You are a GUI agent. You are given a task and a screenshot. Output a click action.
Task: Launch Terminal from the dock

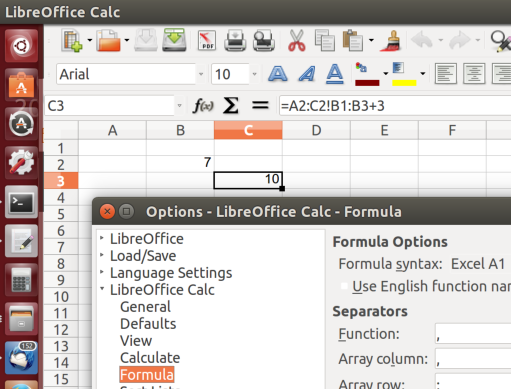21,202
